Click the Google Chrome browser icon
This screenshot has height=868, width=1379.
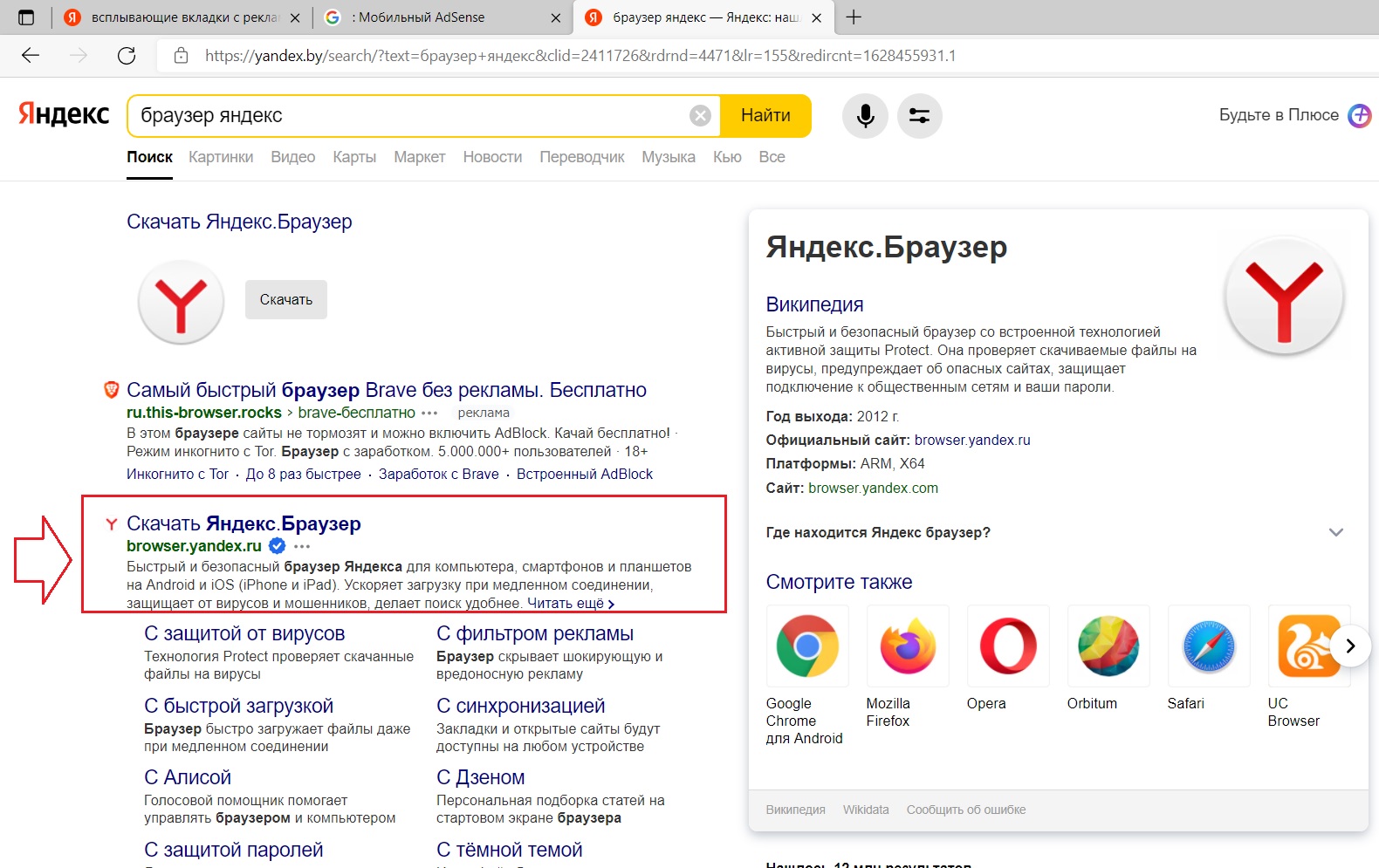[807, 646]
